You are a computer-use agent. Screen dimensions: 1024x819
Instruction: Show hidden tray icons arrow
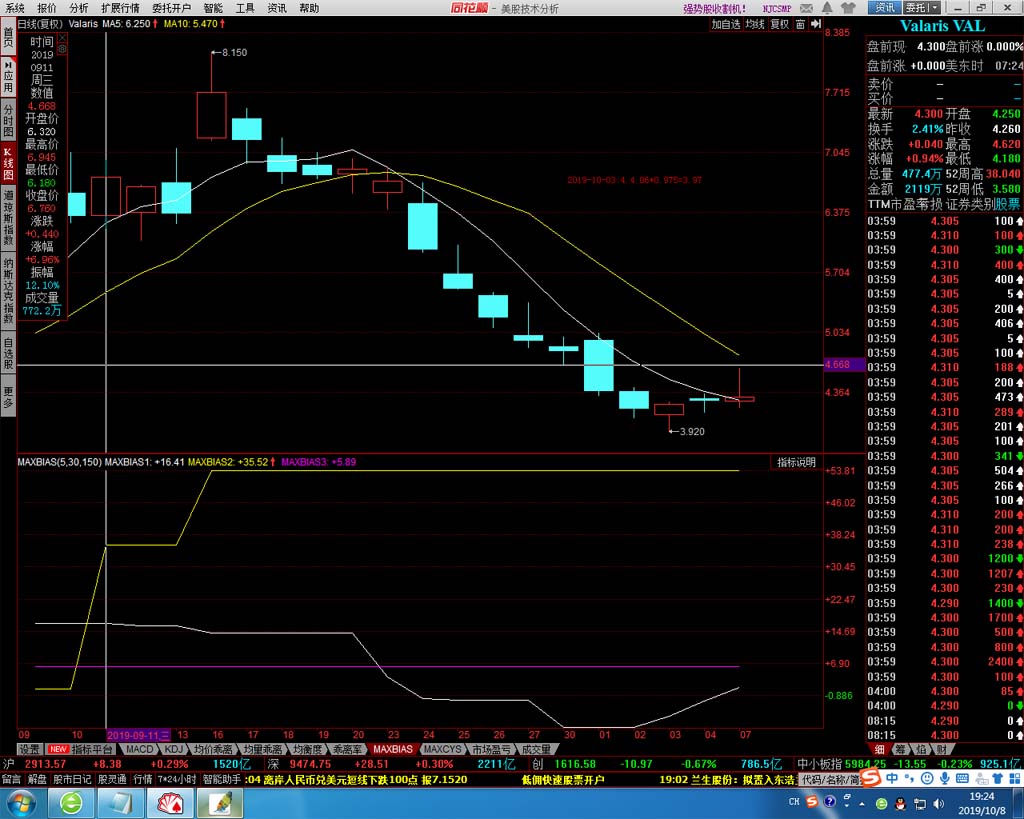(x=863, y=803)
